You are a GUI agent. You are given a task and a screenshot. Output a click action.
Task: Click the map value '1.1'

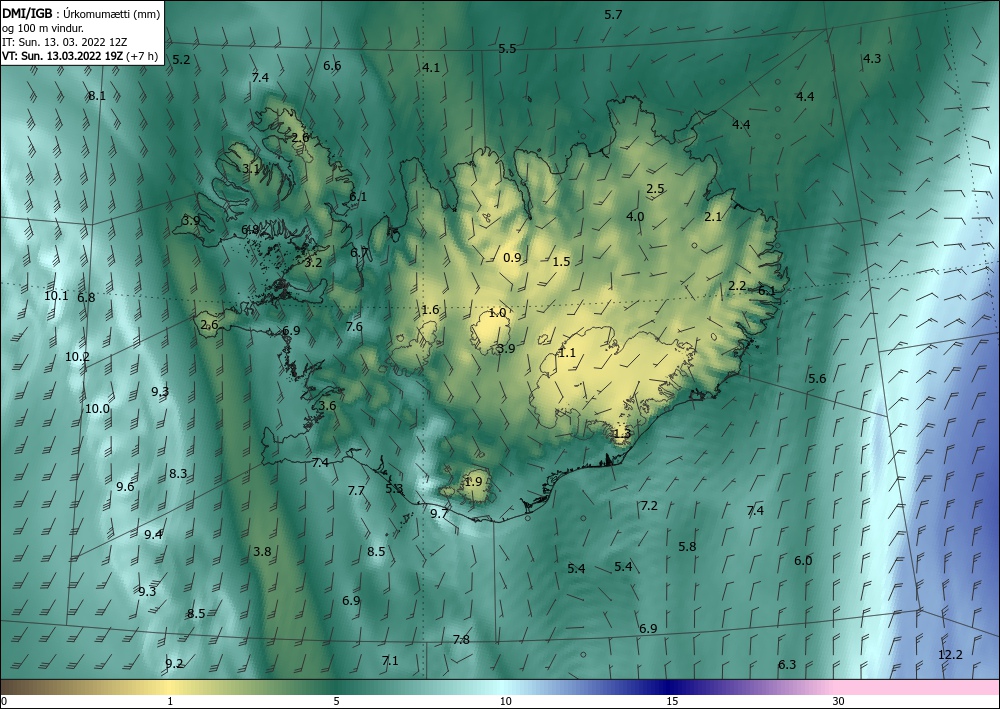567,353
